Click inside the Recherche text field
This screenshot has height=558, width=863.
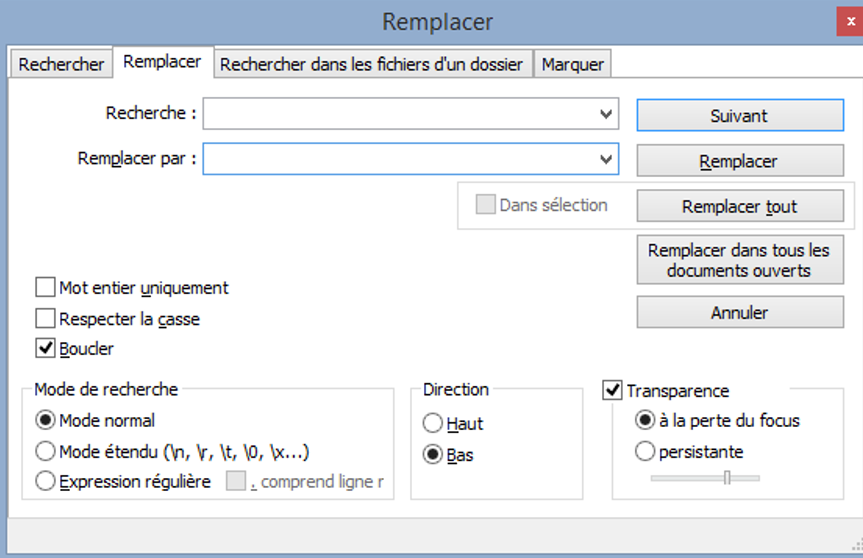coord(400,115)
